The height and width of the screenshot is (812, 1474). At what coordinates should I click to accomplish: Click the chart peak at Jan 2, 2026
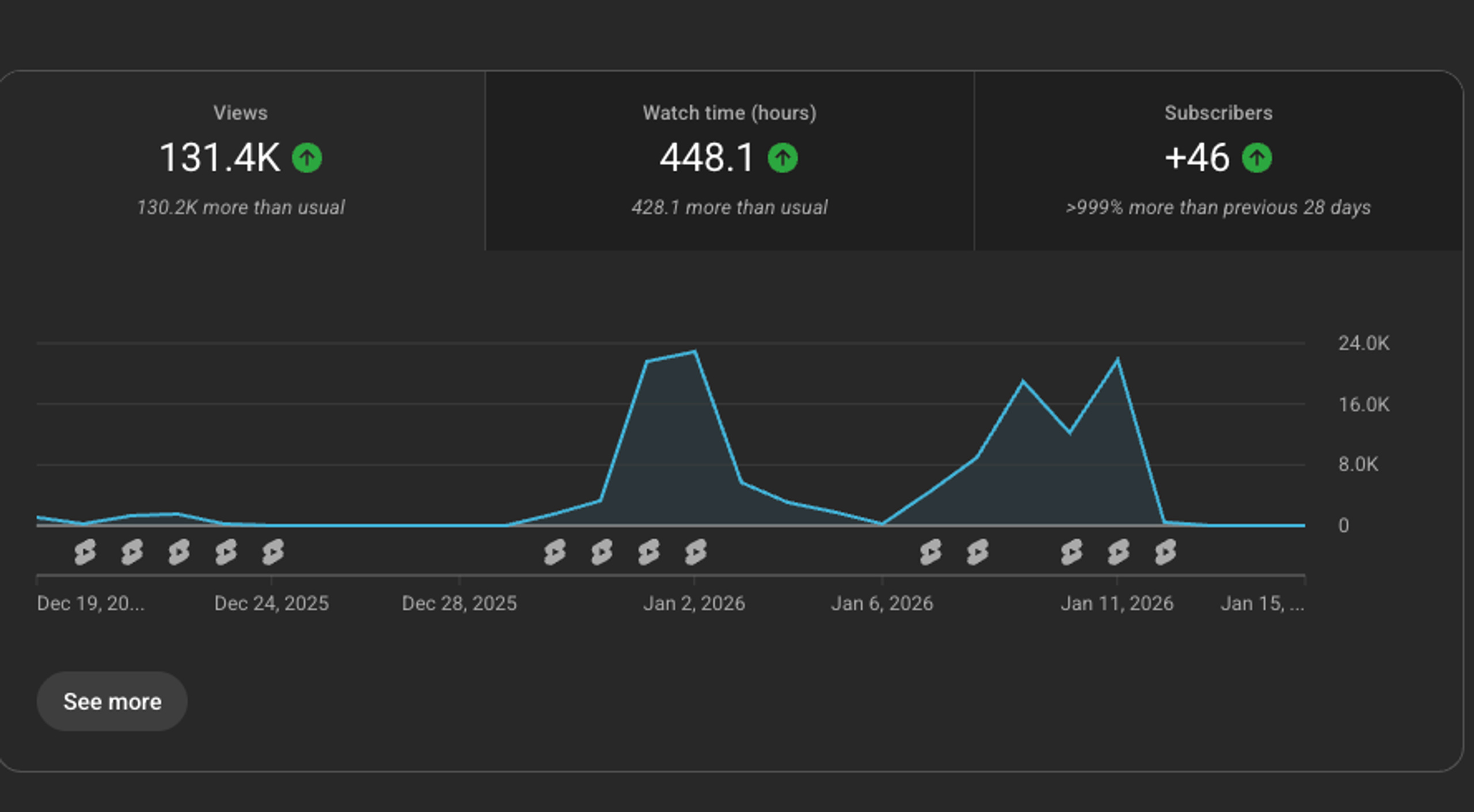pos(695,351)
